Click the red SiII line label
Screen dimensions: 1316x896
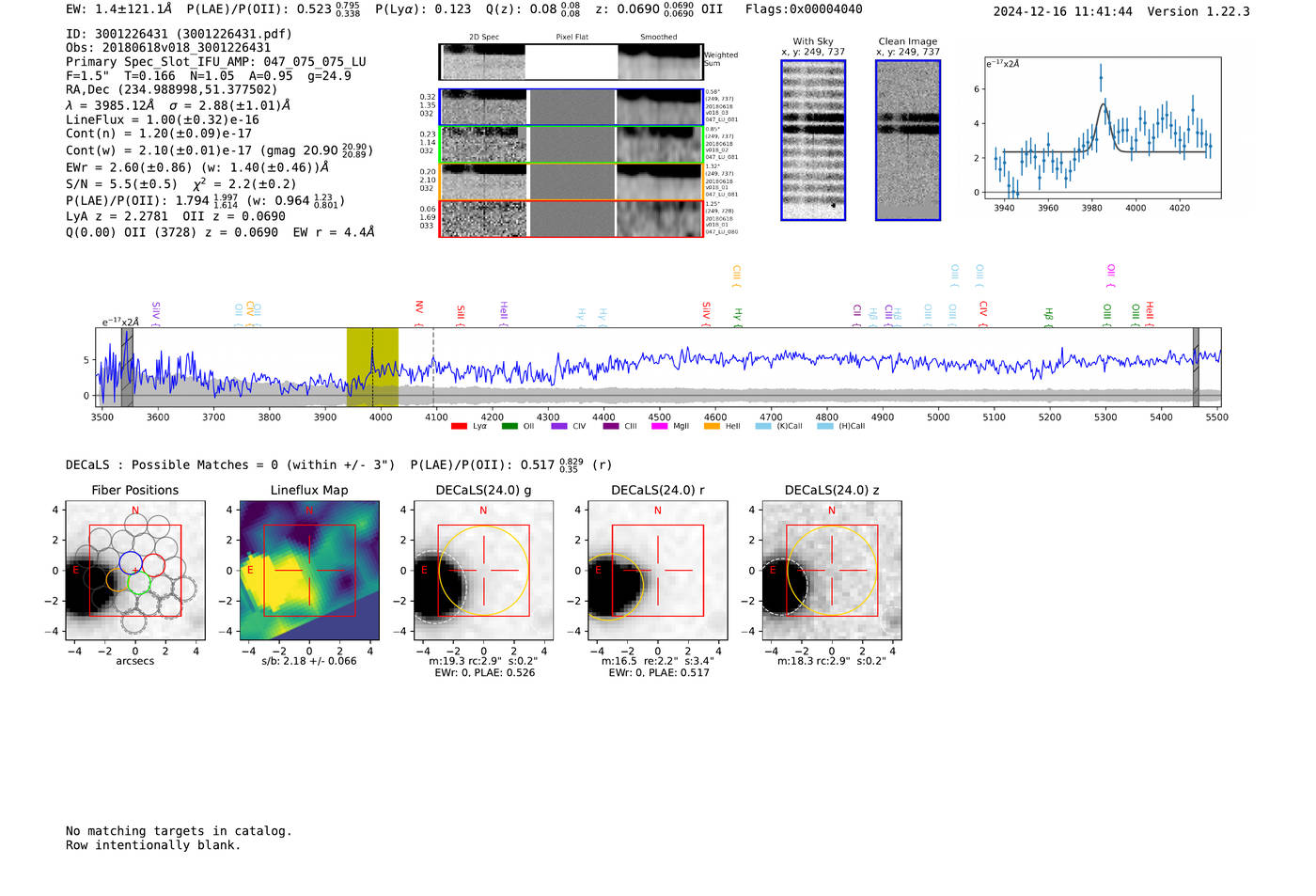pos(461,313)
